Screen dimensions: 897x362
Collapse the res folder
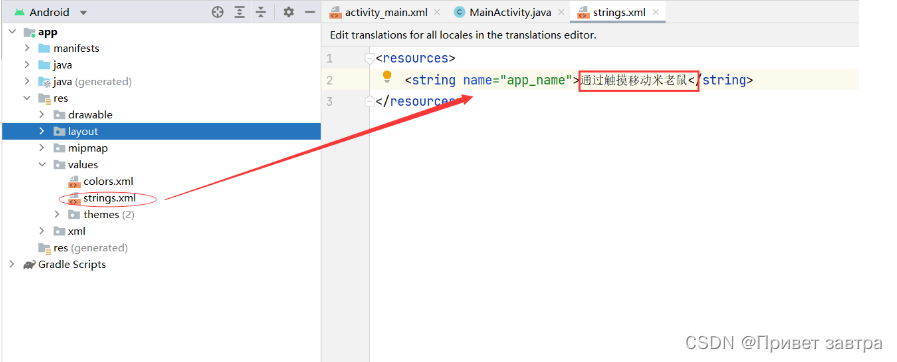tap(27, 98)
